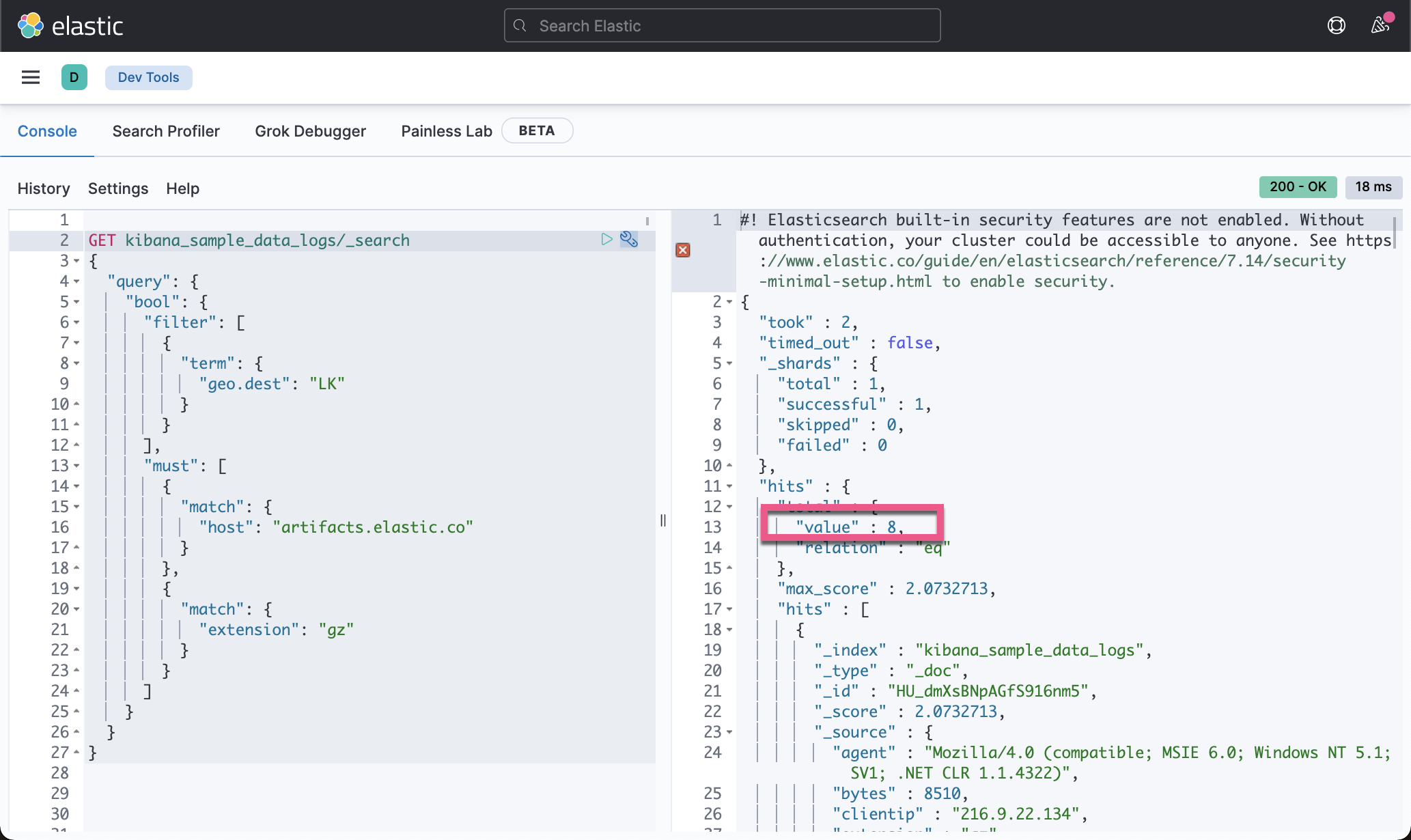Collapse the query object fold arrow
The height and width of the screenshot is (840, 1411).
76,282
